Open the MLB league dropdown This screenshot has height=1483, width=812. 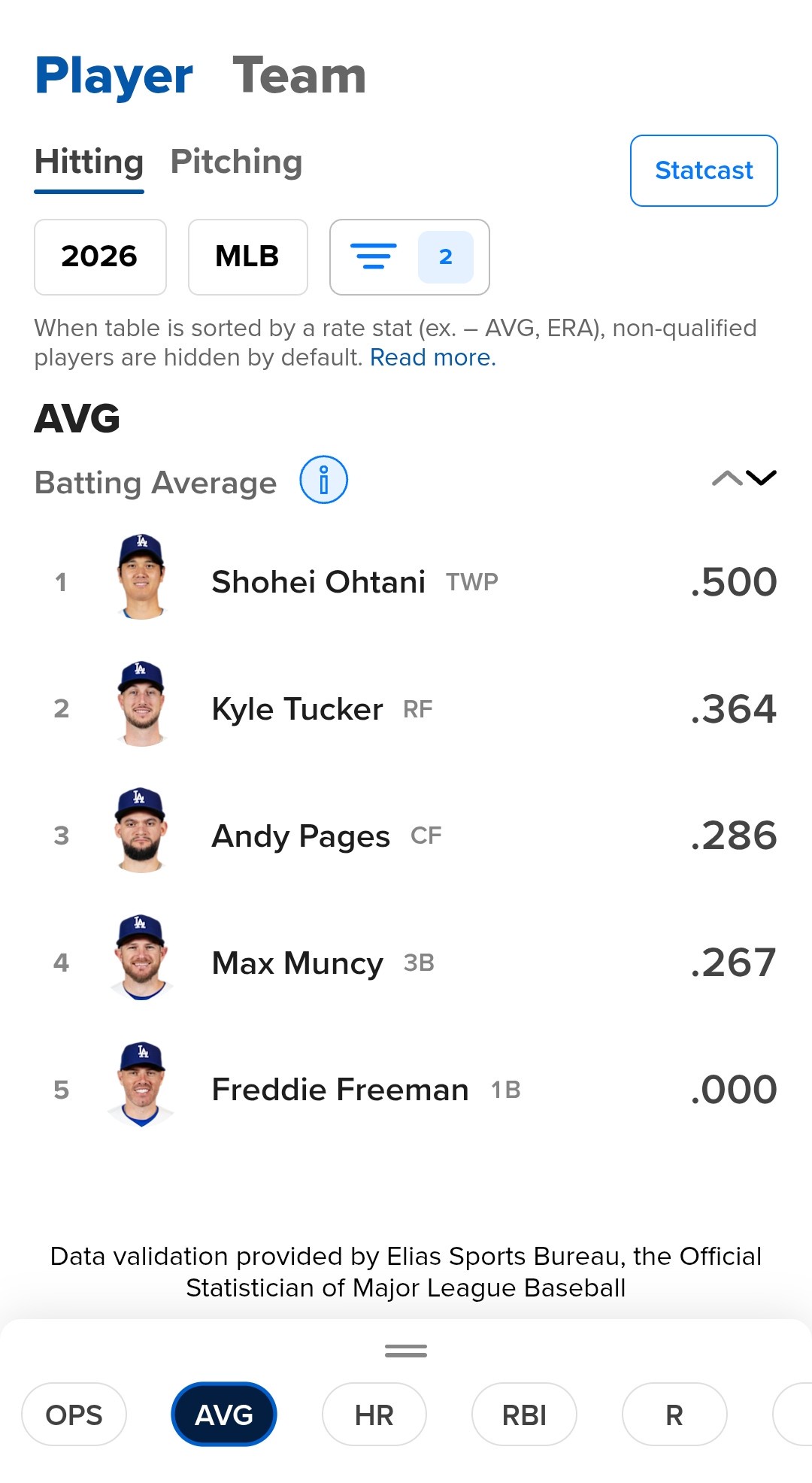[x=248, y=257]
